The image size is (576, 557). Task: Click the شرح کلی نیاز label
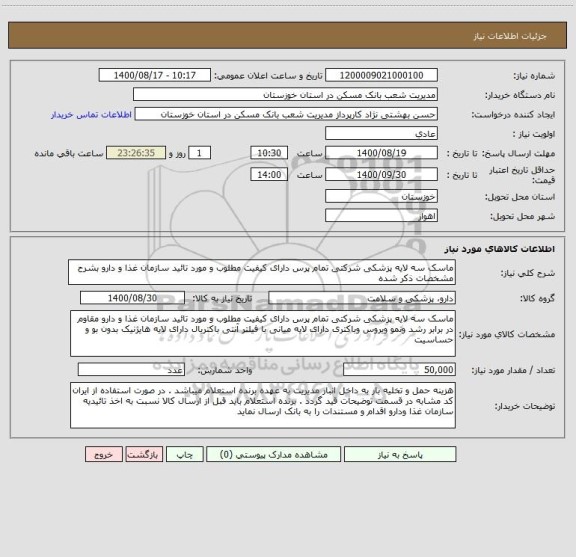(x=528, y=273)
